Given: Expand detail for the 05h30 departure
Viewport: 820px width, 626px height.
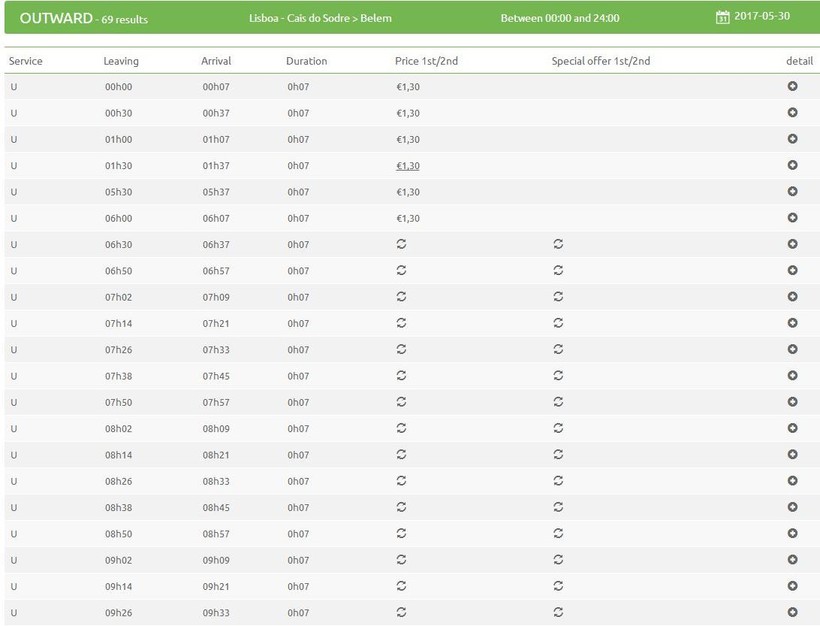Looking at the screenshot, I should [x=792, y=191].
